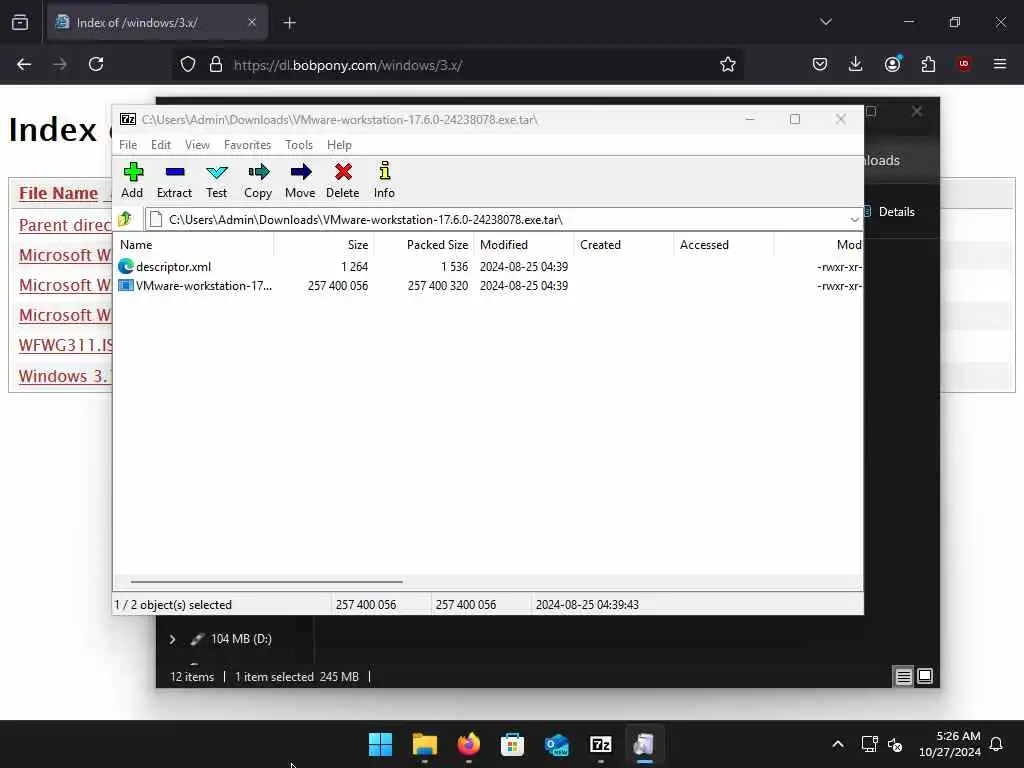Select 104 MB (D:) drive in Explorer
Image resolution: width=1024 pixels, height=768 pixels.
[x=240, y=639]
